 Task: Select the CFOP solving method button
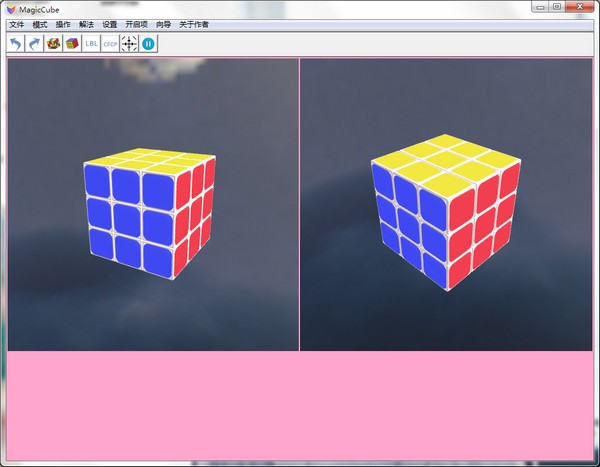111,44
